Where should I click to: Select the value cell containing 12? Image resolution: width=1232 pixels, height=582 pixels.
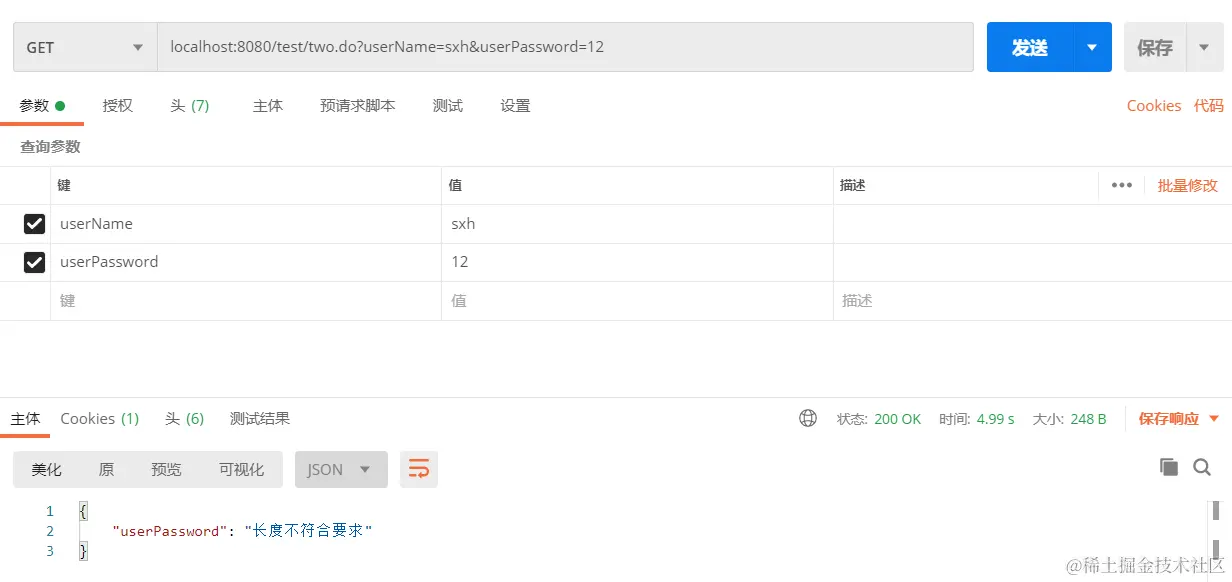(637, 262)
